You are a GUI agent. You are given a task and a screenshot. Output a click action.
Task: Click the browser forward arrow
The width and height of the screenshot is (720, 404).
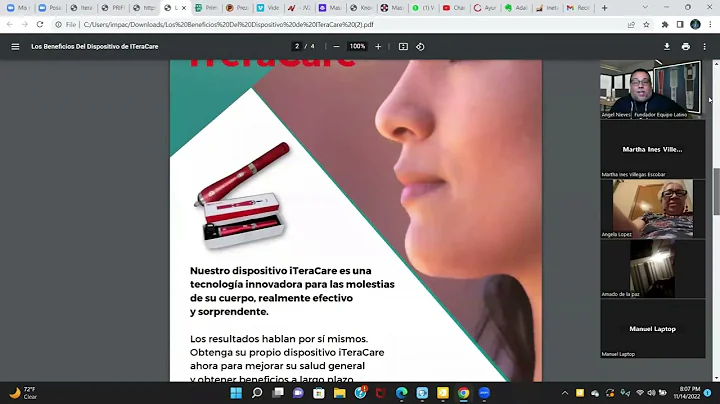point(25,24)
